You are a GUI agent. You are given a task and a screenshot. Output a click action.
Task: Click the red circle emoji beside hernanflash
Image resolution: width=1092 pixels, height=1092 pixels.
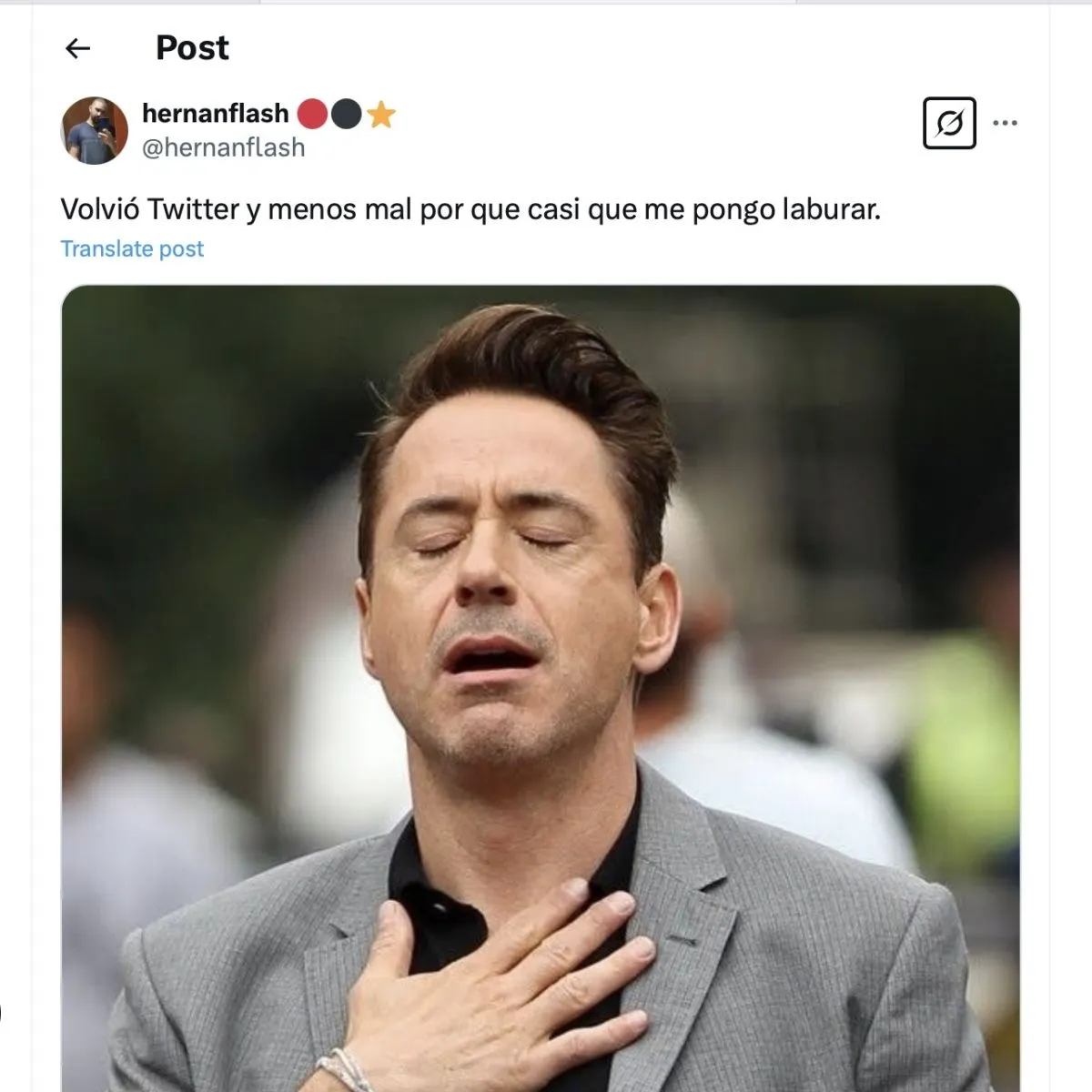(312, 114)
